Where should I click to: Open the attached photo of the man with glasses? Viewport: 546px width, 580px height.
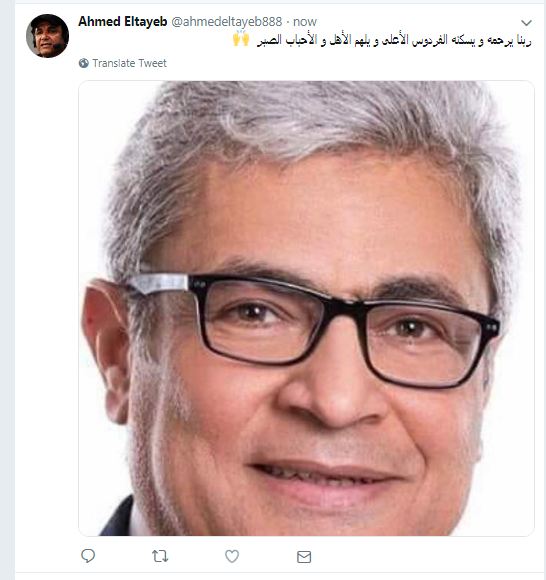[x=306, y=308]
